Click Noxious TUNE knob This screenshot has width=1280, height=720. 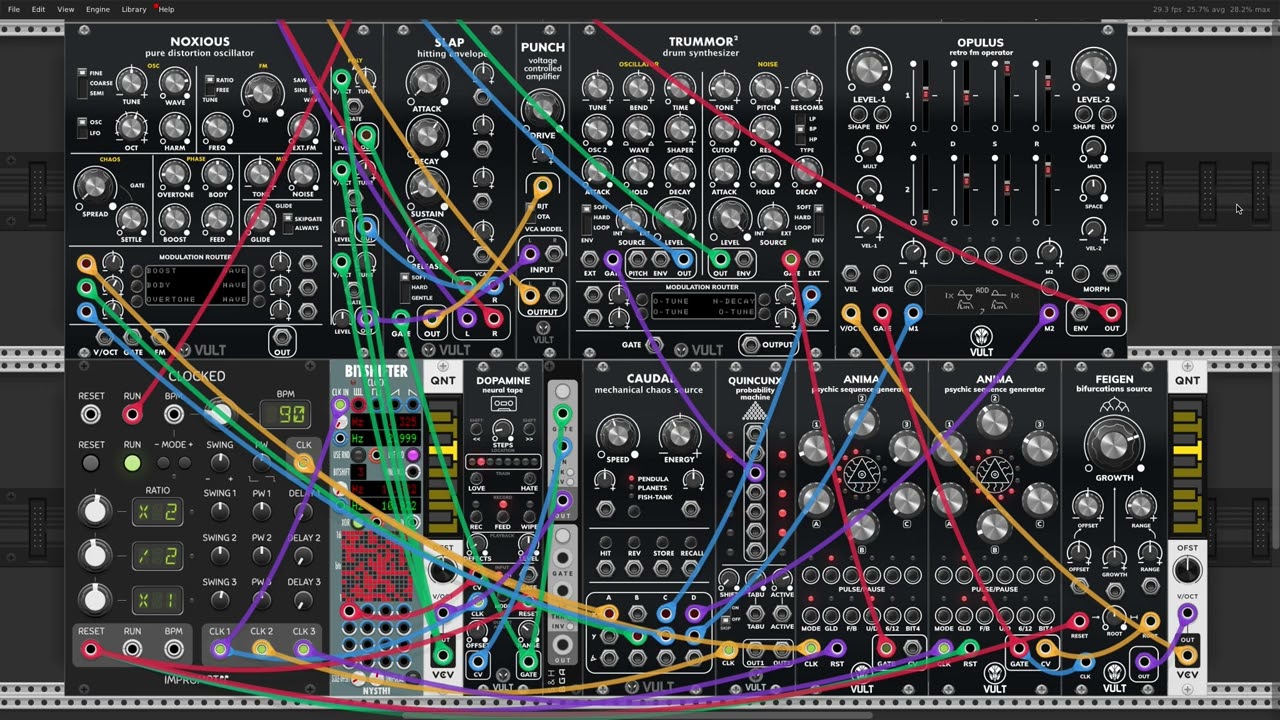click(x=131, y=82)
